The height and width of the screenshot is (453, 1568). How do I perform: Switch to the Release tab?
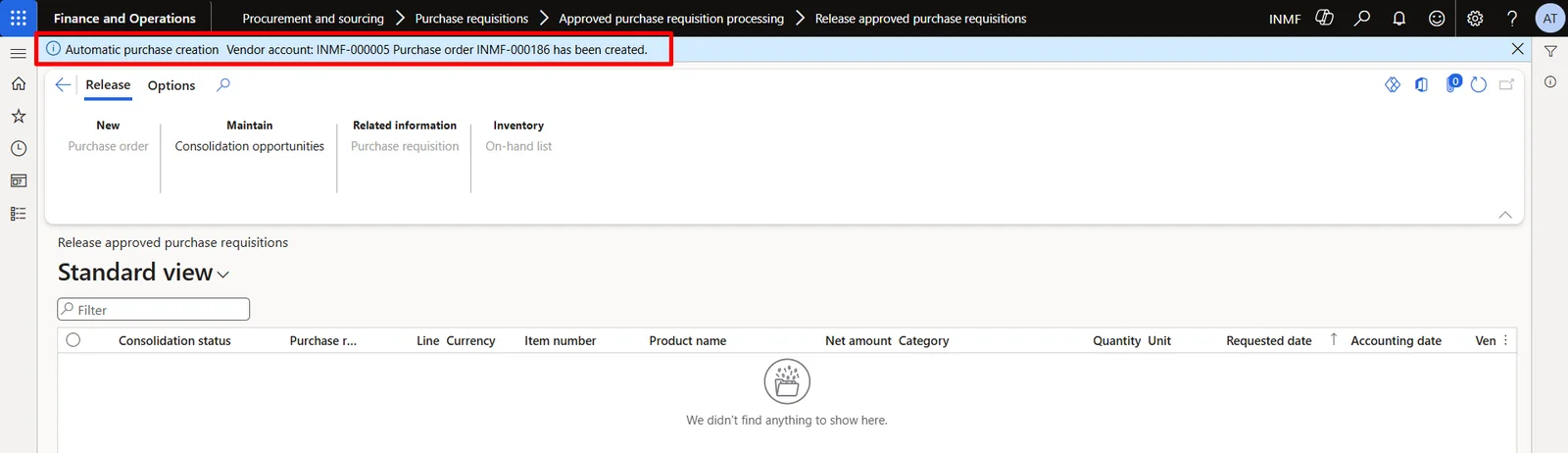[108, 85]
